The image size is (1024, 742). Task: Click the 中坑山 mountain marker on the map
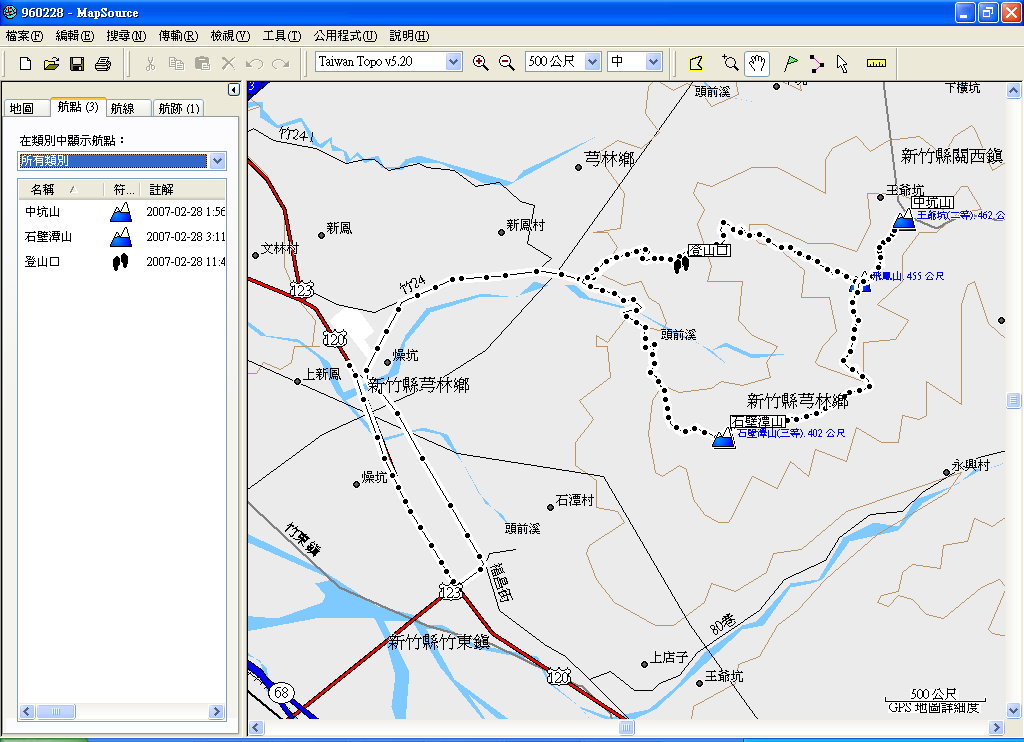tap(904, 220)
